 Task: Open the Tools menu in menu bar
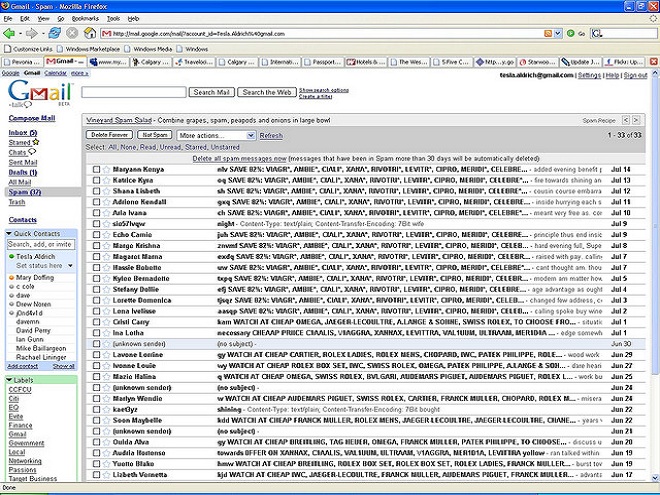coord(112,18)
